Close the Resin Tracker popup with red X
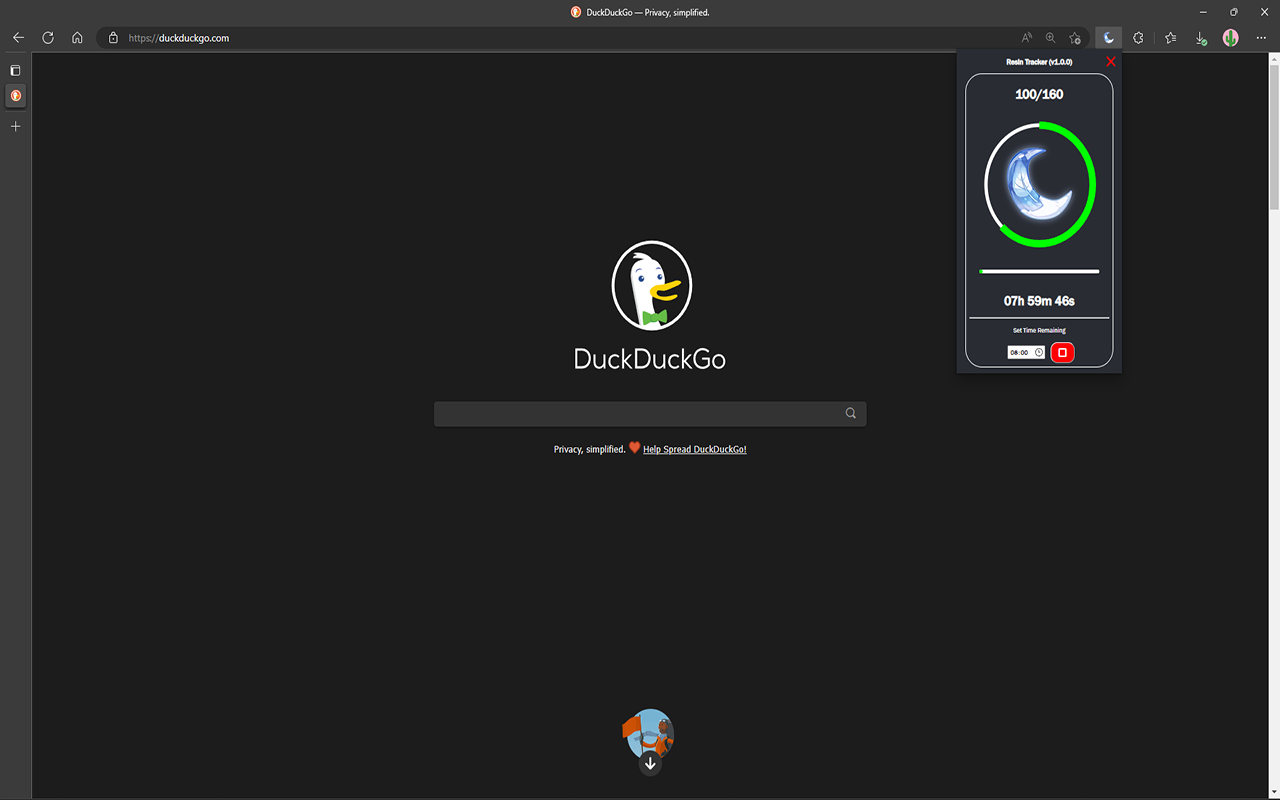1280x800 pixels. pos(1111,62)
